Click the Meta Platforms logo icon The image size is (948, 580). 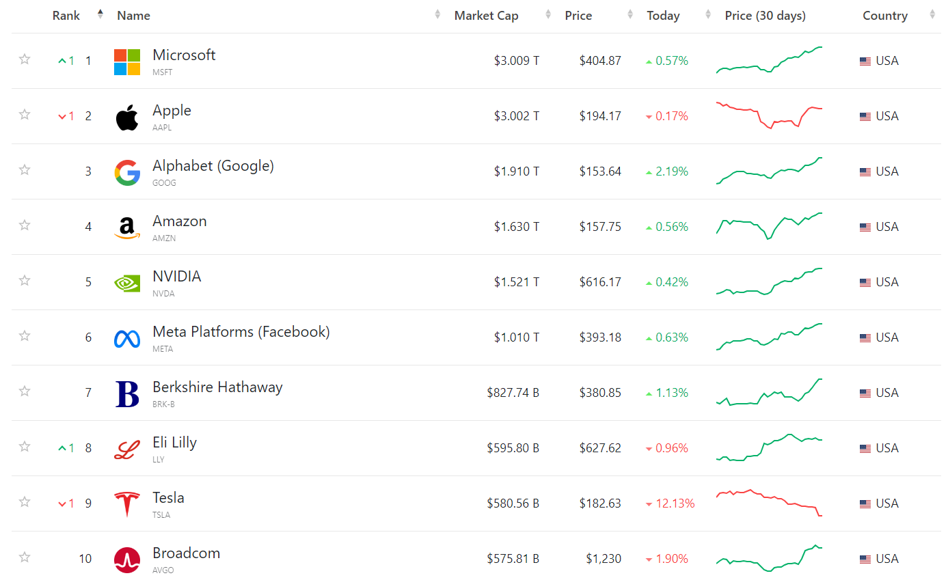(127, 339)
